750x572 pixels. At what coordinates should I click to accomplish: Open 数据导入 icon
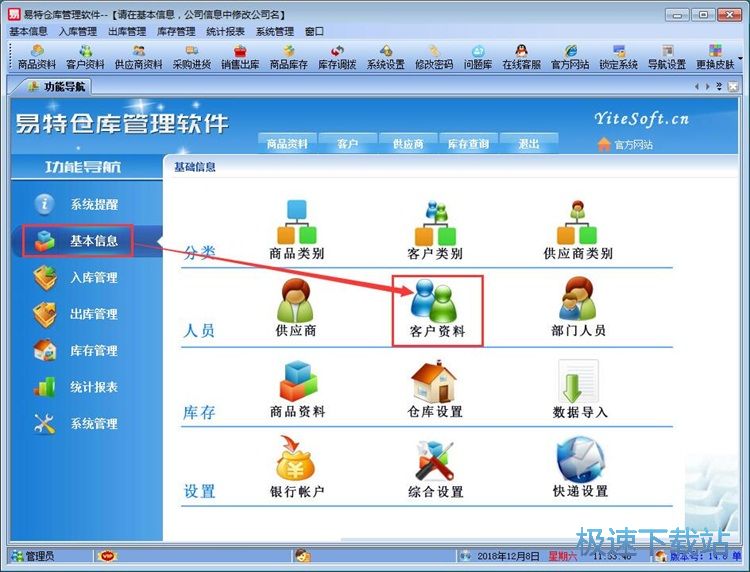(580, 389)
